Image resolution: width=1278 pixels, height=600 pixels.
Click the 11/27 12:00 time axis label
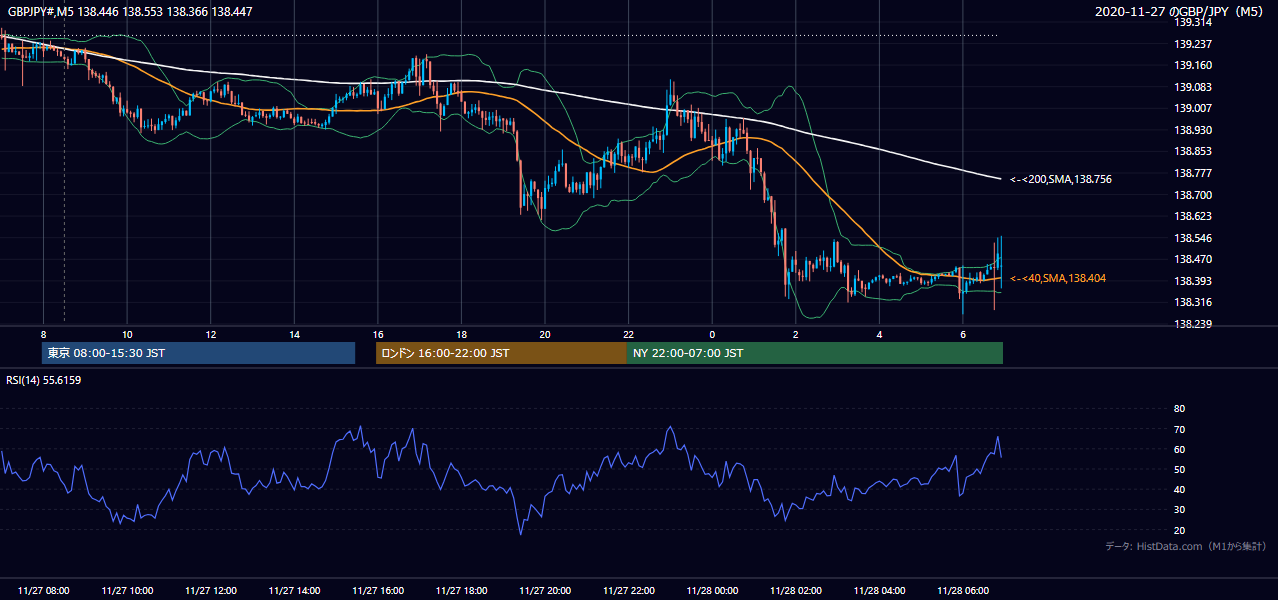(x=211, y=591)
